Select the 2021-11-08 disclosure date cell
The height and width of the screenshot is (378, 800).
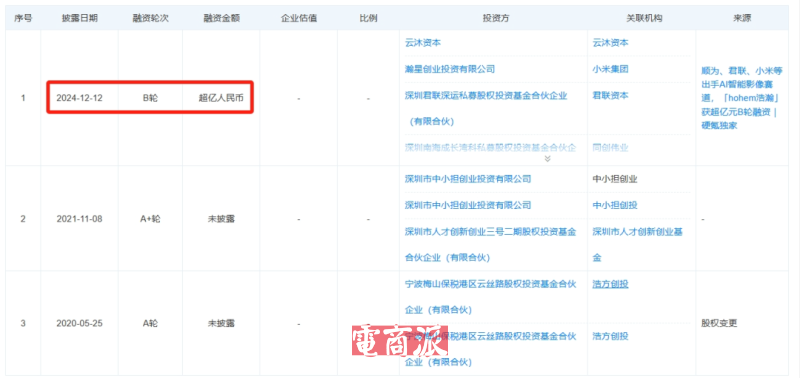click(x=79, y=219)
